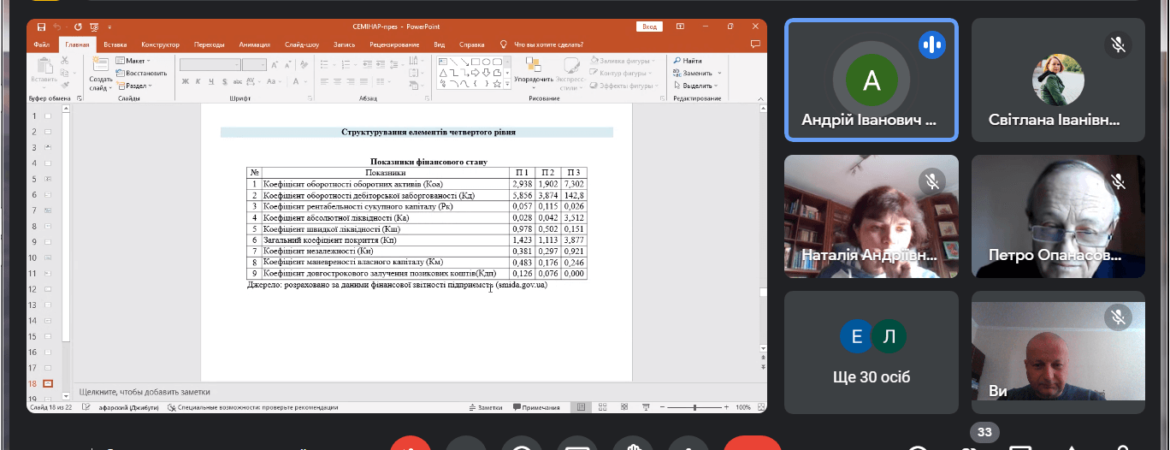Click the 100% zoom level

point(743,407)
